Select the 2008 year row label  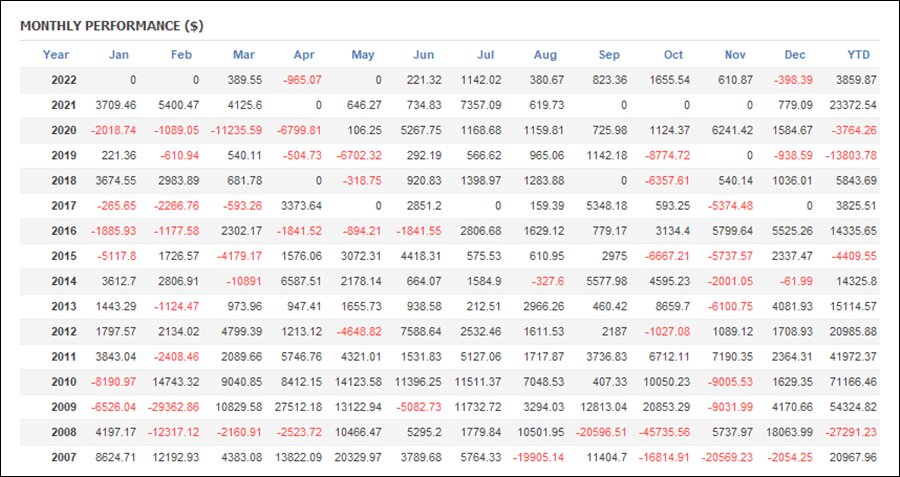64,433
